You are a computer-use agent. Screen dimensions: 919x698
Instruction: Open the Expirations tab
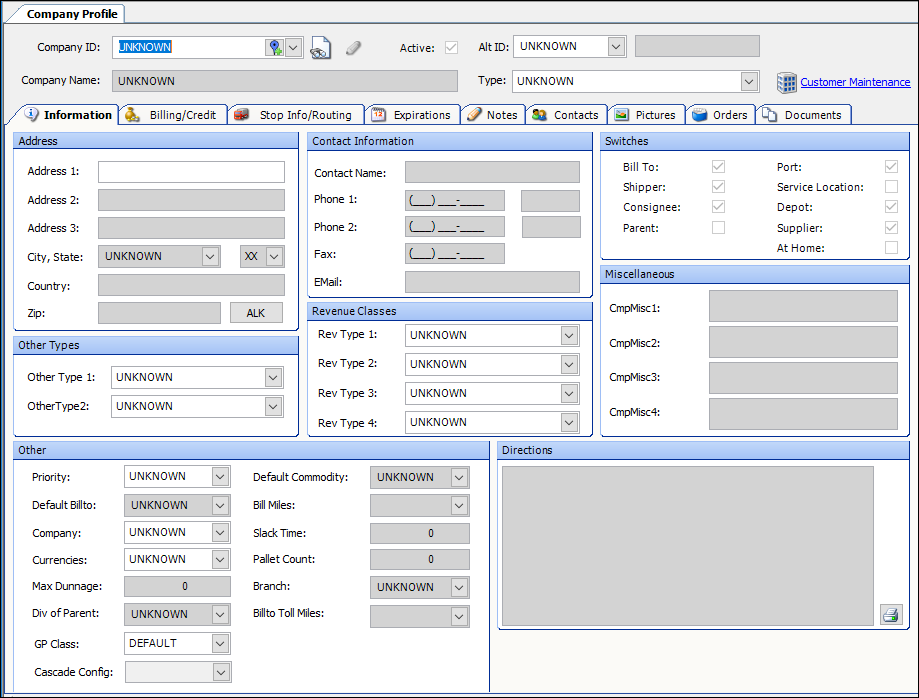pyautogui.click(x=414, y=115)
